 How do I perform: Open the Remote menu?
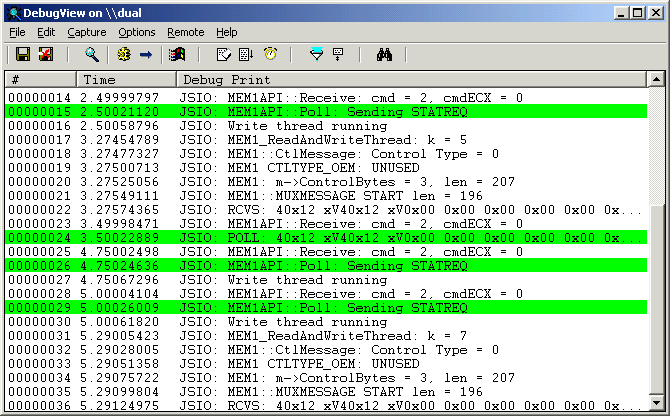click(x=185, y=32)
